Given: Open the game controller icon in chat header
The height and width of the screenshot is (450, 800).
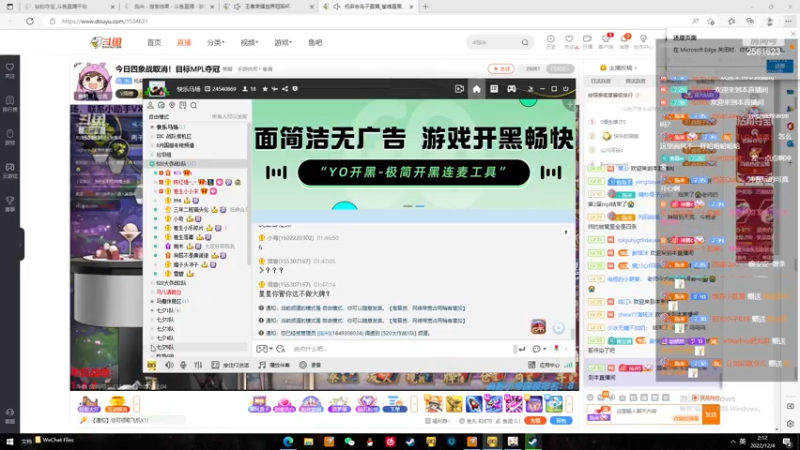Looking at the screenshot, I should (x=511, y=89).
